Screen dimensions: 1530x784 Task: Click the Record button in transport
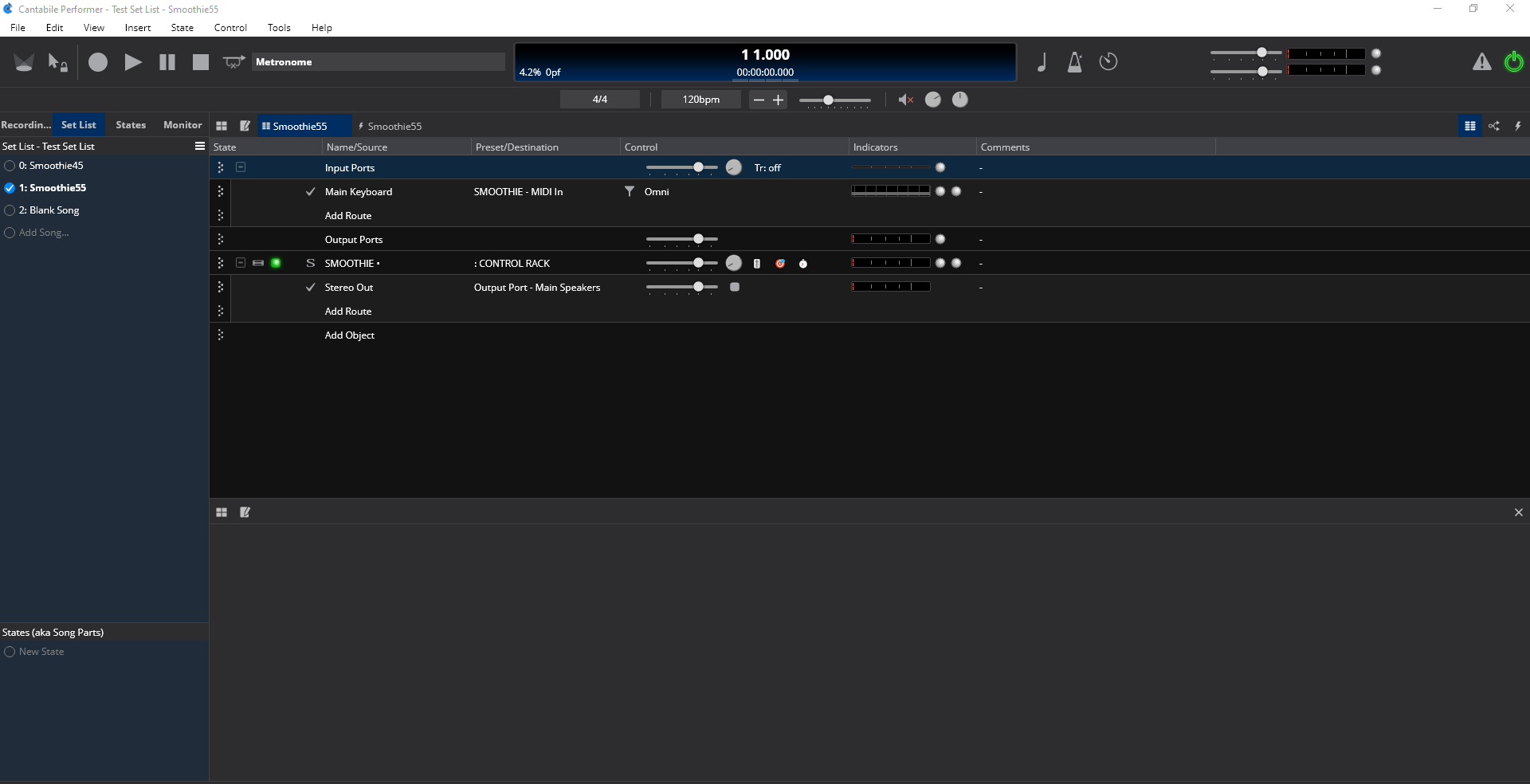click(x=98, y=62)
